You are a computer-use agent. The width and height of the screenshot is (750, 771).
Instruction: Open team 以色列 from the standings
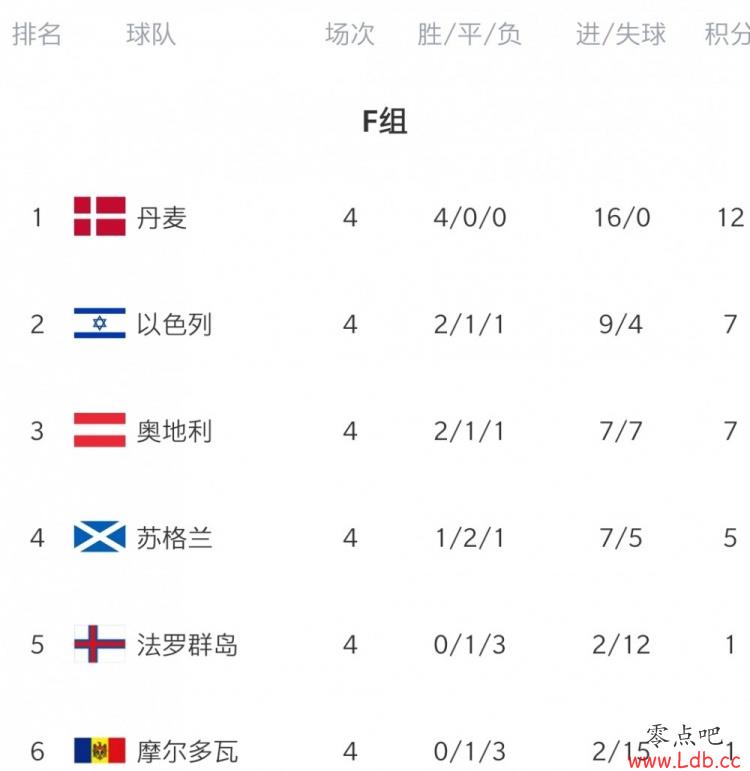pyautogui.click(x=175, y=325)
